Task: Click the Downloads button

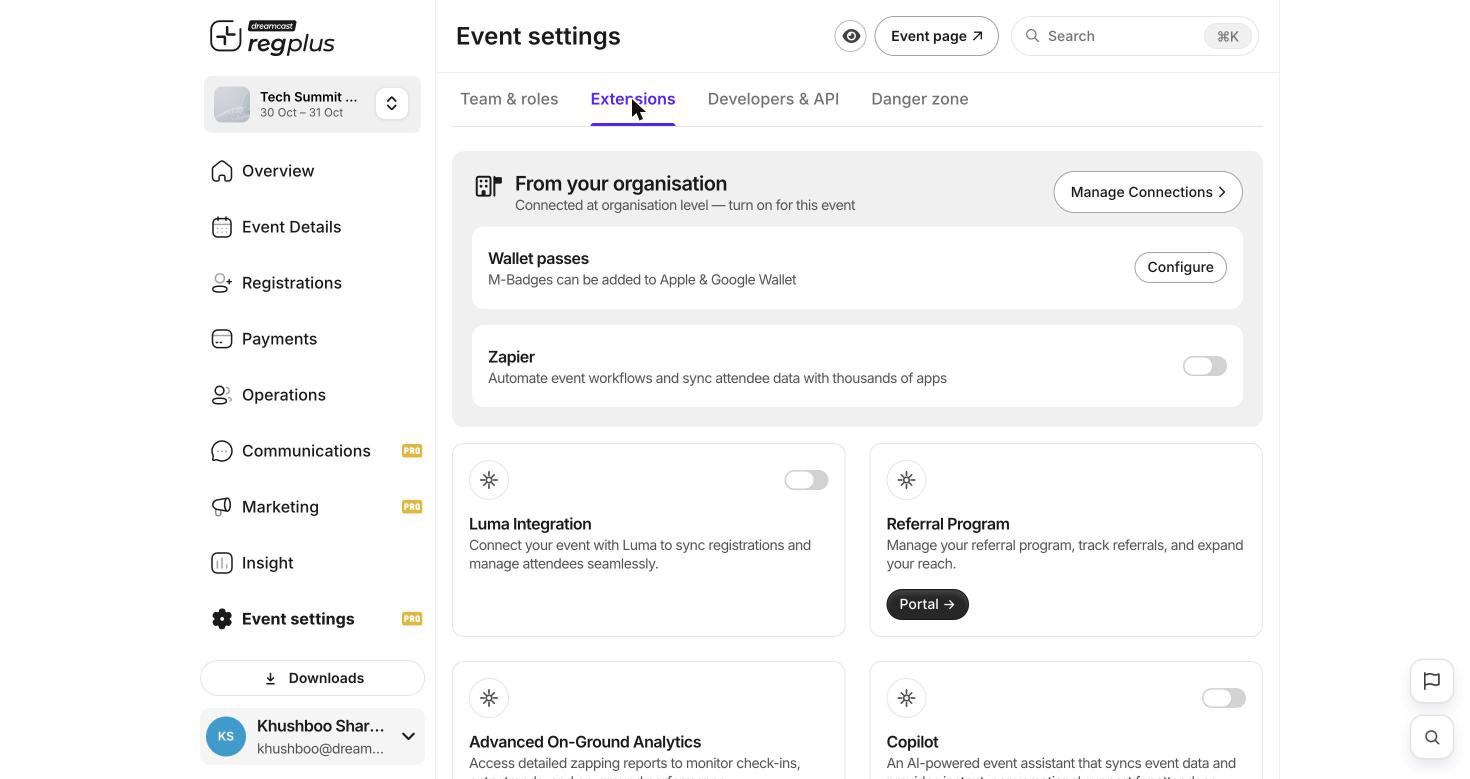Action: pos(312,678)
